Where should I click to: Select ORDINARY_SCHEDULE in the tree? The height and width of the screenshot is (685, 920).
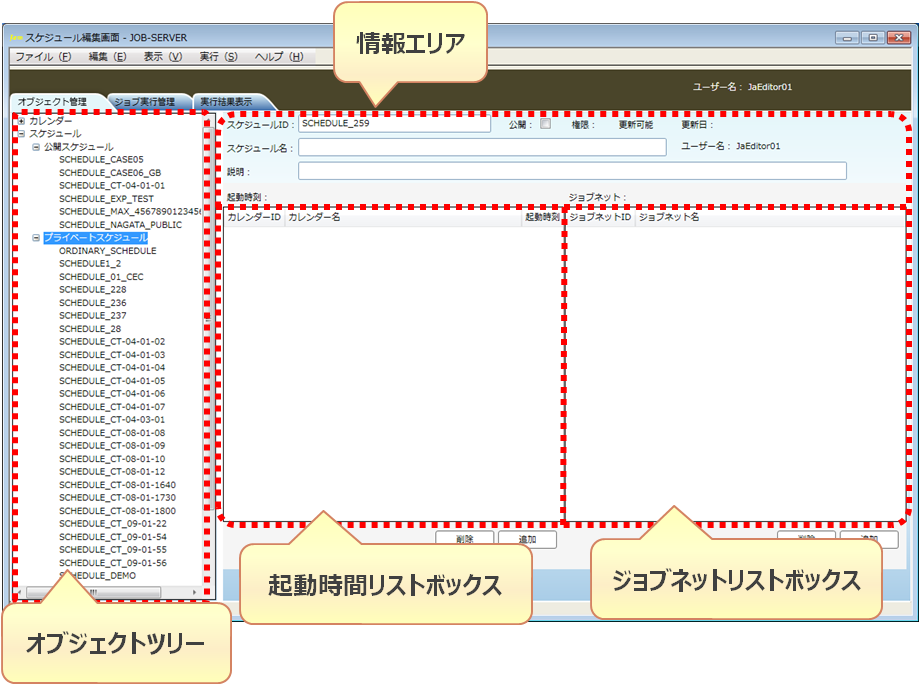click(x=107, y=251)
